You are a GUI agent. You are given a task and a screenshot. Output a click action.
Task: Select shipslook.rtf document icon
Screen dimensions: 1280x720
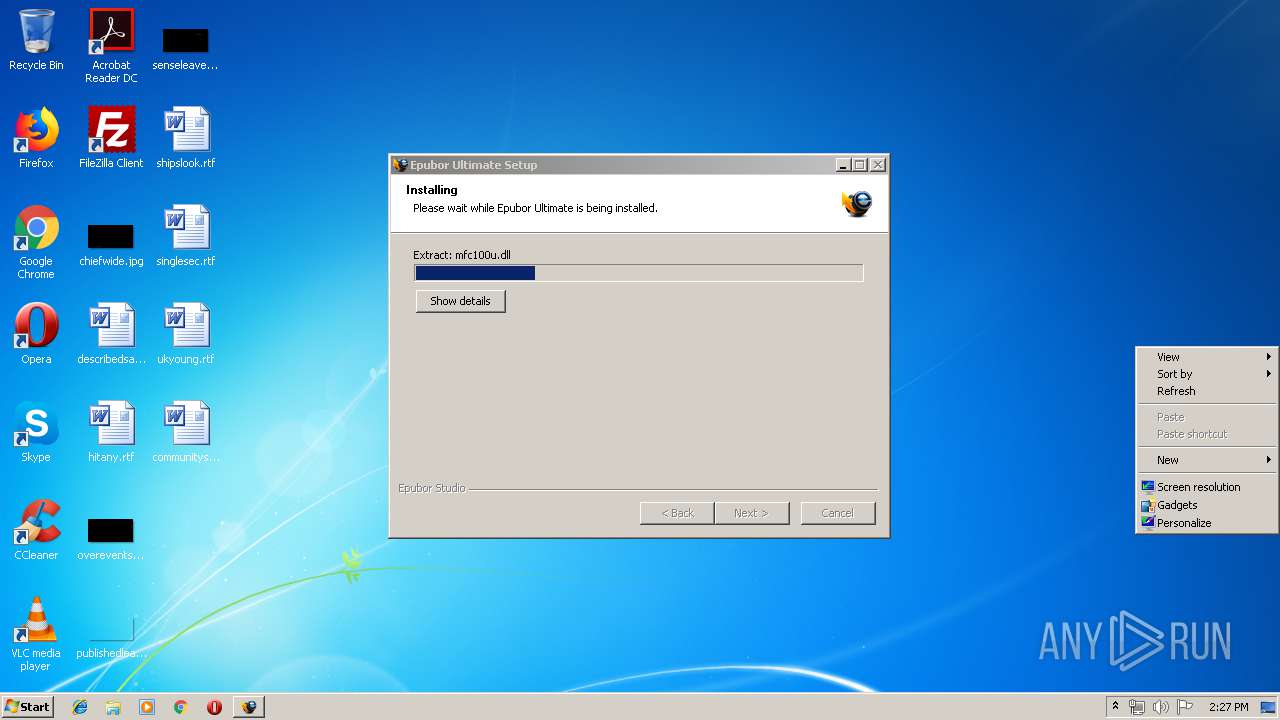click(185, 138)
